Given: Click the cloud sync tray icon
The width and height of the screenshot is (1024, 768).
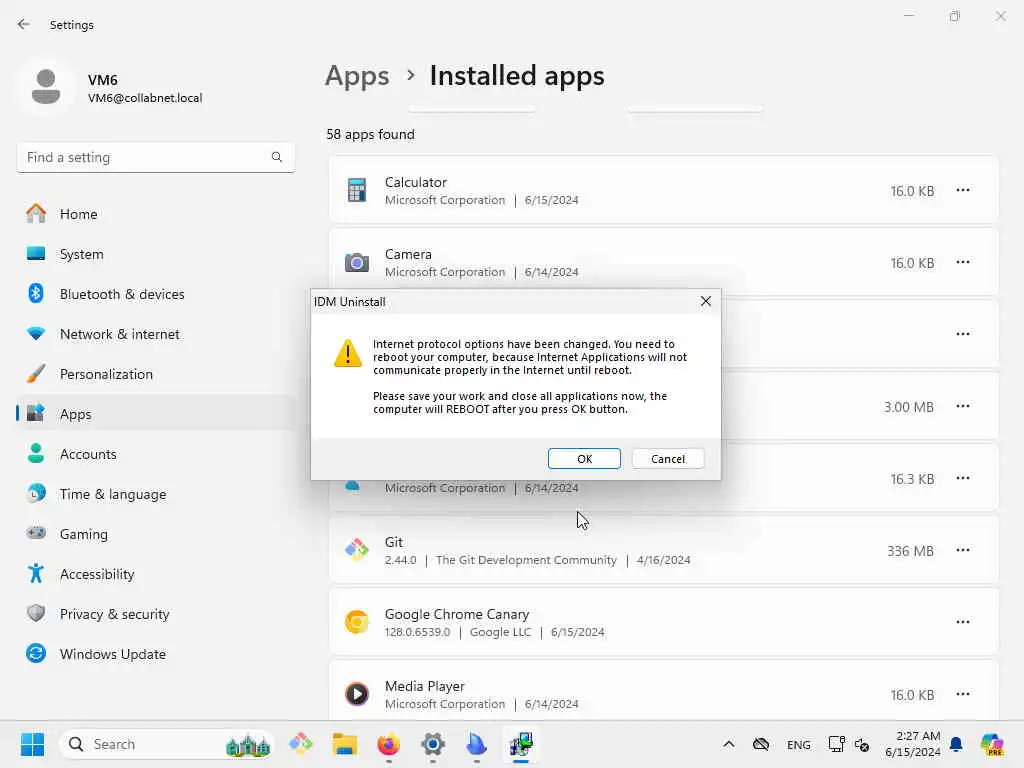Looking at the screenshot, I should tap(761, 744).
